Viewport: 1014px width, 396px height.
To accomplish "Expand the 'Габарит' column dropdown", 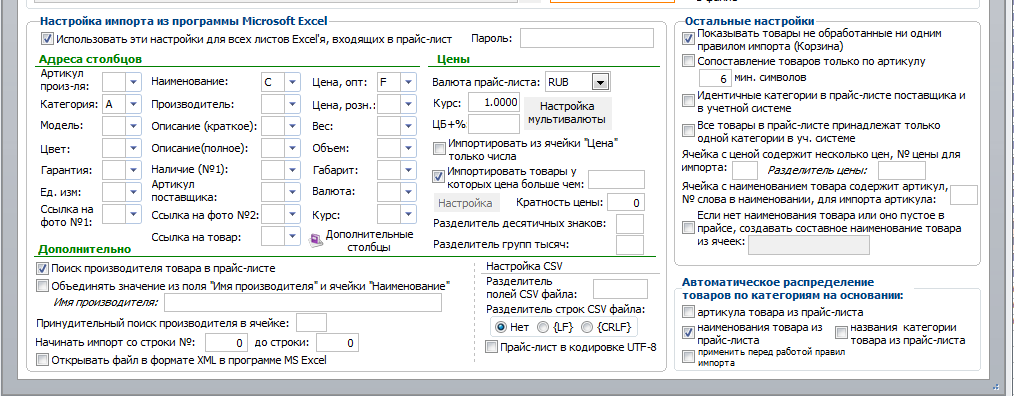I will (408, 170).
